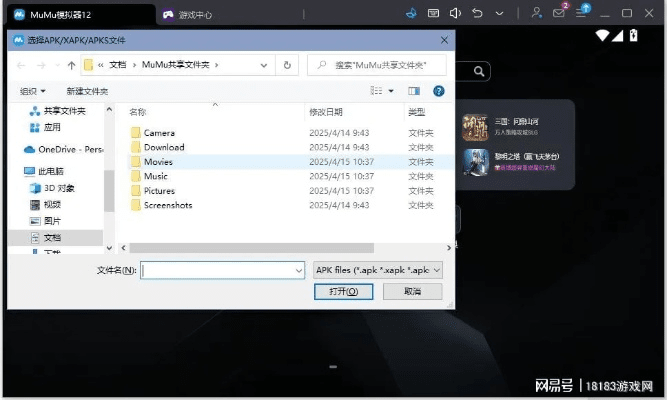The width and height of the screenshot is (667, 400).
Task: Click the back arrow icon in MuMu toolbar
Action: pos(478,13)
